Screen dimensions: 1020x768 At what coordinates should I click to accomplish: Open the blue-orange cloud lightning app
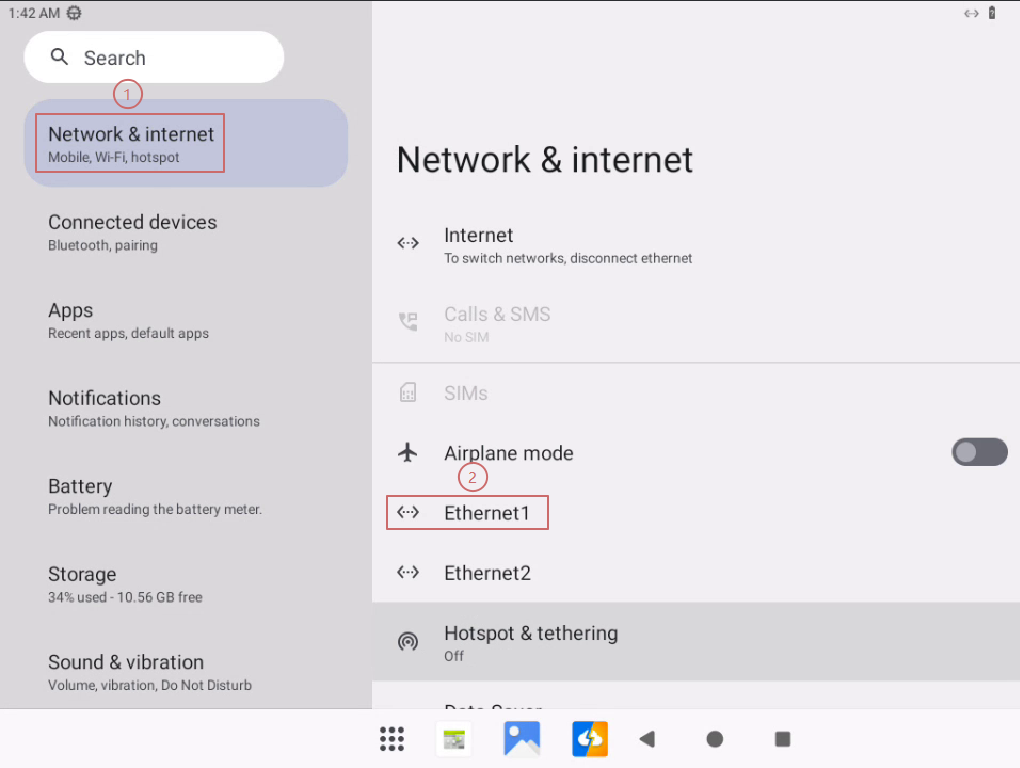[590, 739]
